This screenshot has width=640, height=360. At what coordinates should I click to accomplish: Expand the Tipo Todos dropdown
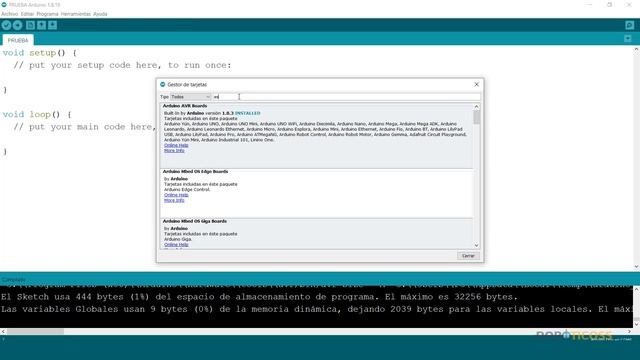[x=191, y=97]
